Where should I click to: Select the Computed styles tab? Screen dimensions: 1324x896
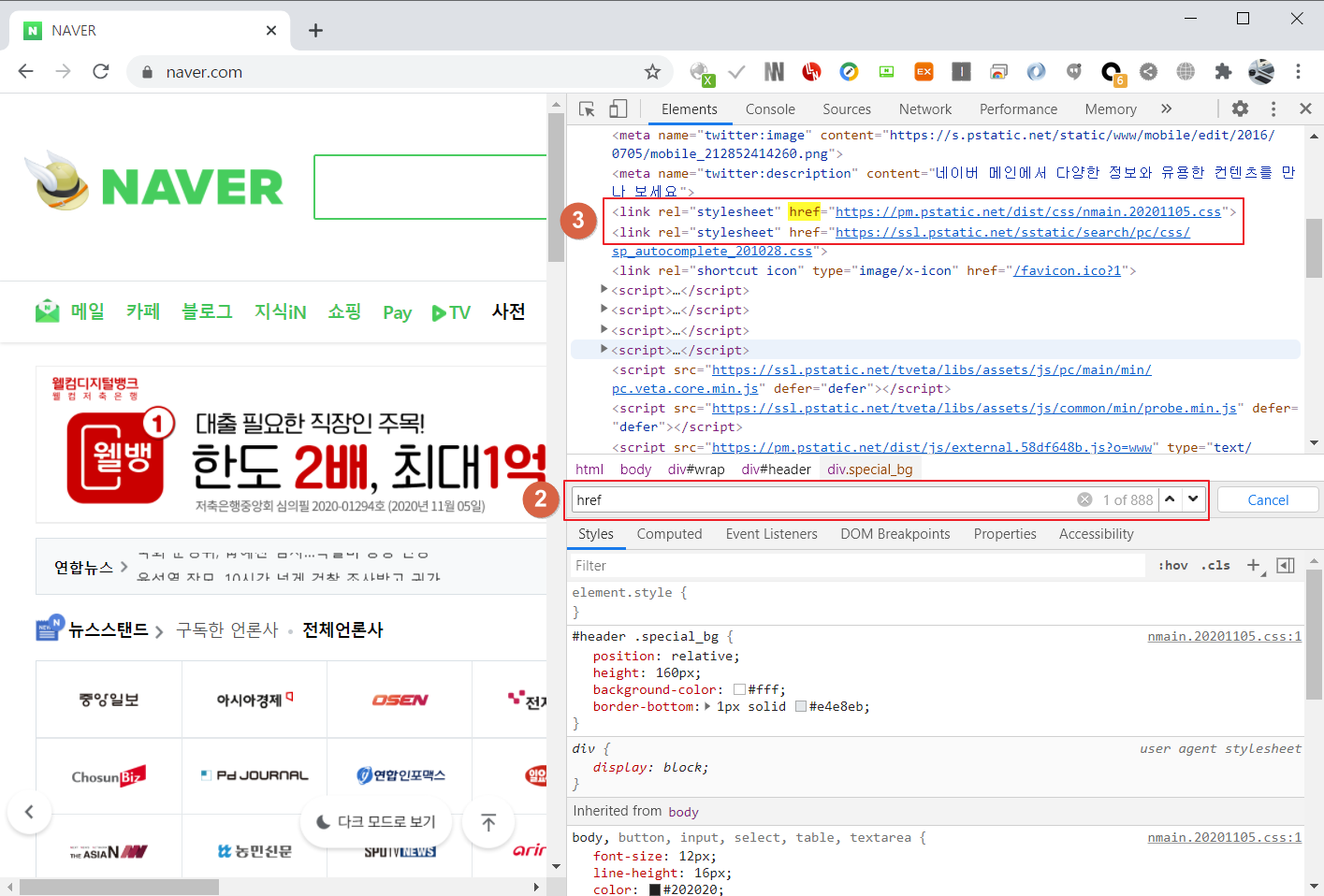[x=669, y=534]
